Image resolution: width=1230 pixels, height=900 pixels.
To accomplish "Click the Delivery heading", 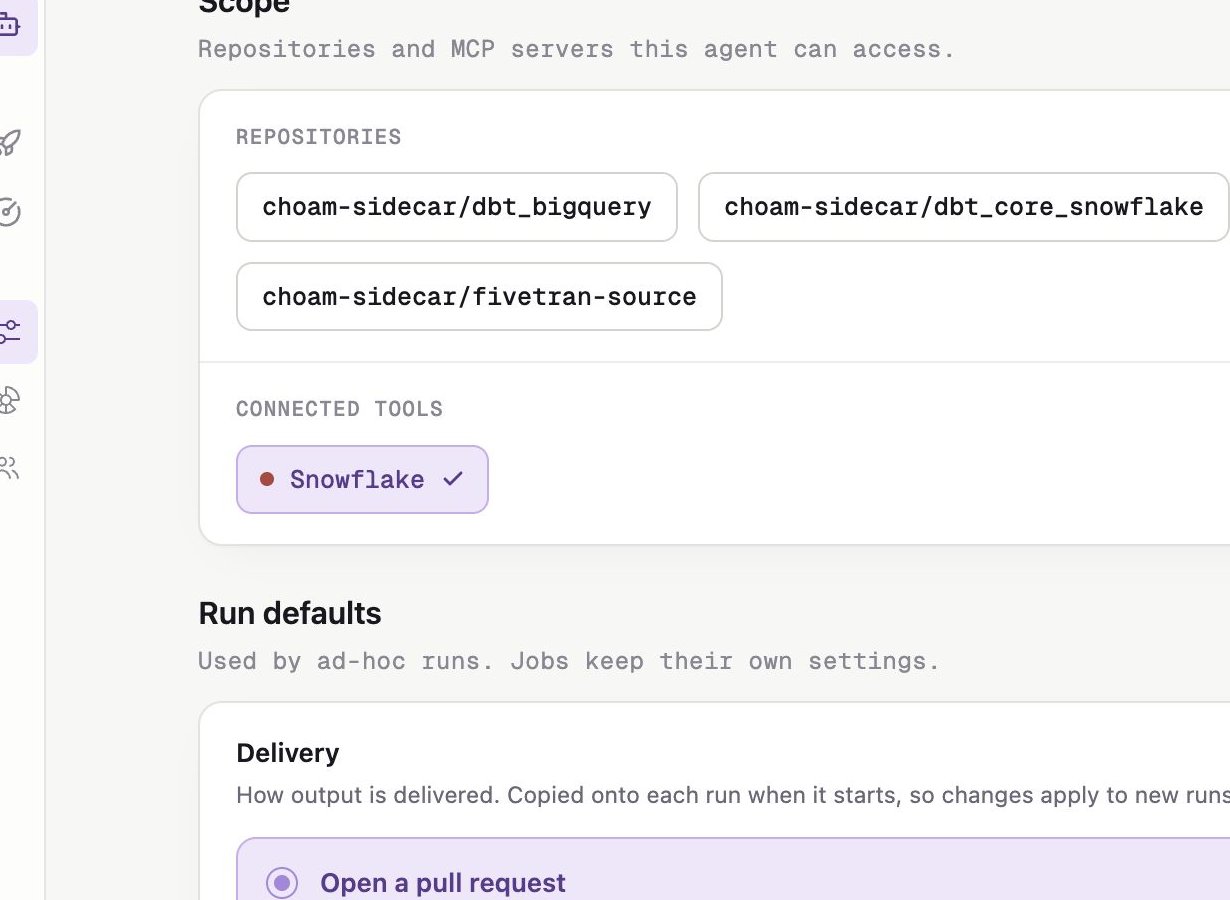I will click(288, 753).
